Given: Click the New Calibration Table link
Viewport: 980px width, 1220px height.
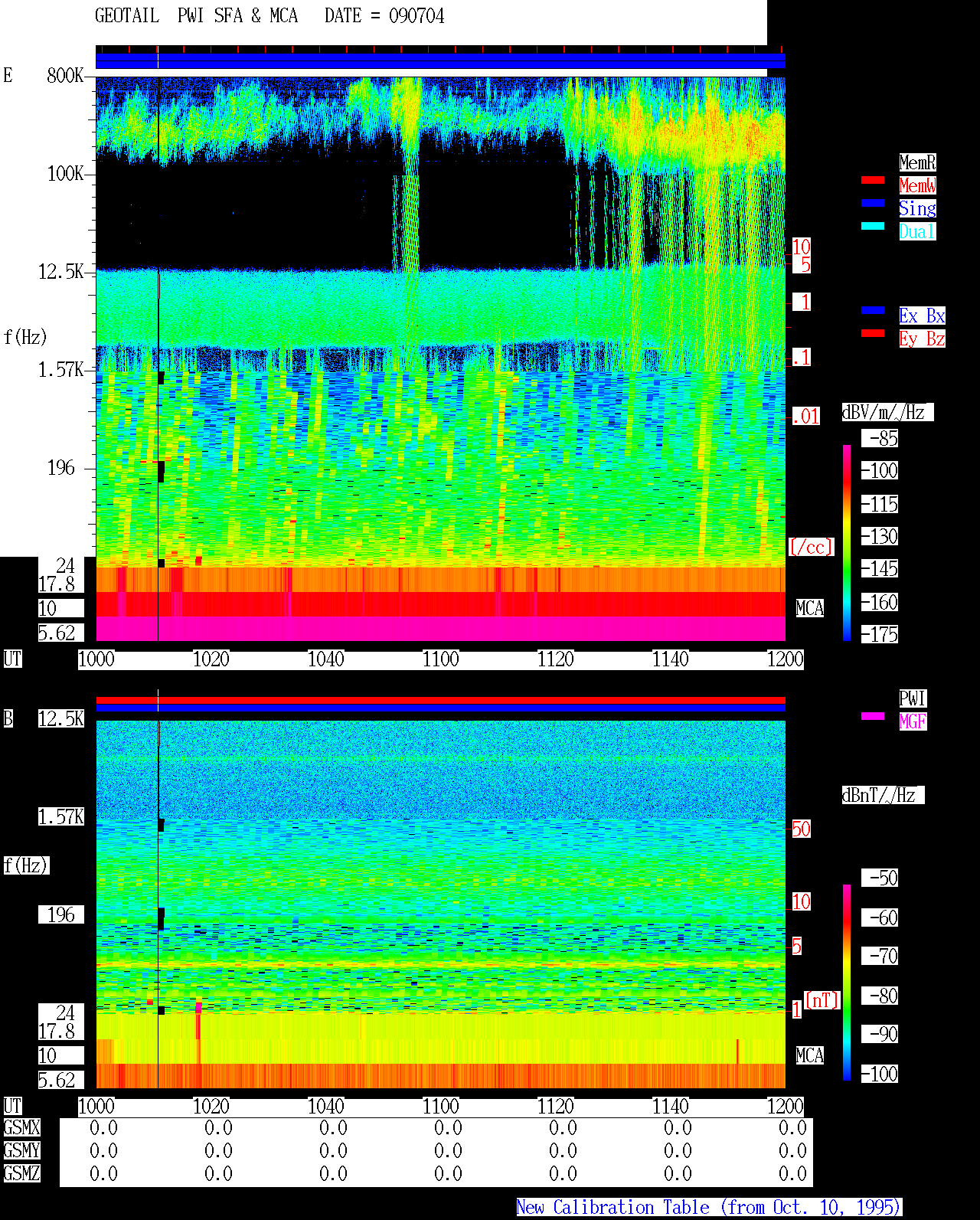Looking at the screenshot, I should (709, 1208).
